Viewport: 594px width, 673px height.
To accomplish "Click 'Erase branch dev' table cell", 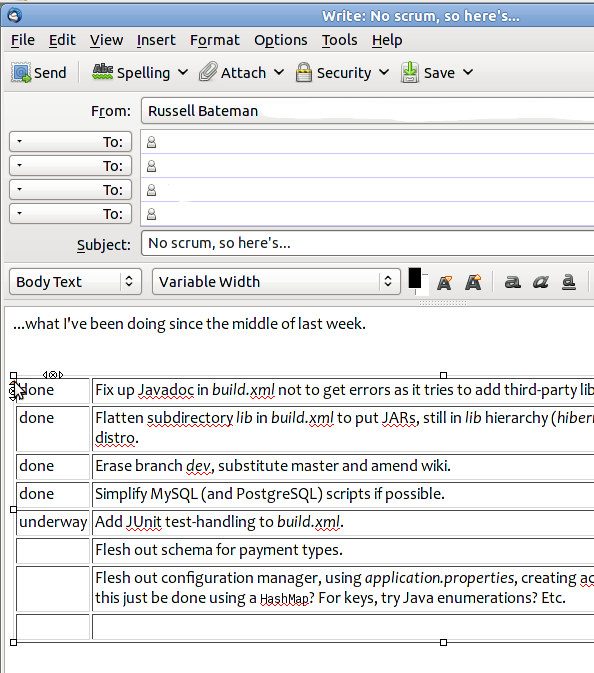I will (x=343, y=466).
